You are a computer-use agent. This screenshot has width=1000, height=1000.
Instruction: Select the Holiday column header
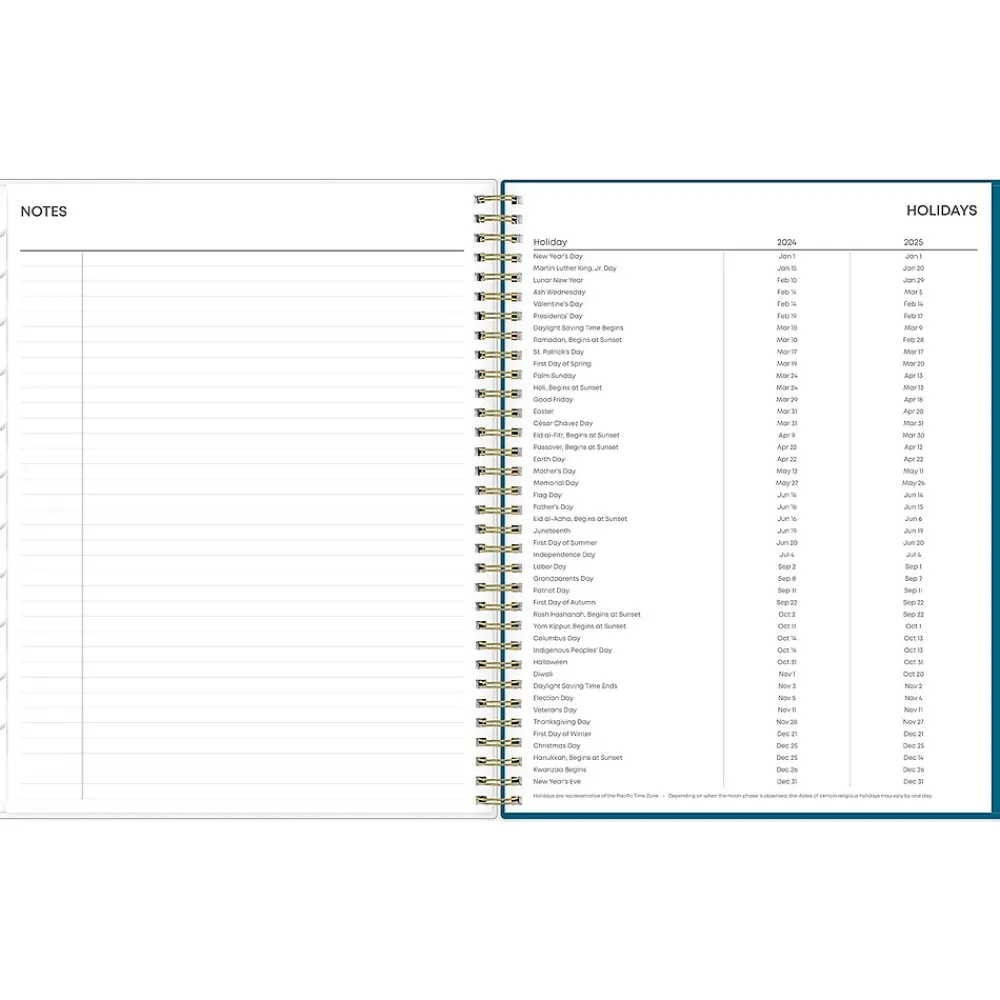550,243
